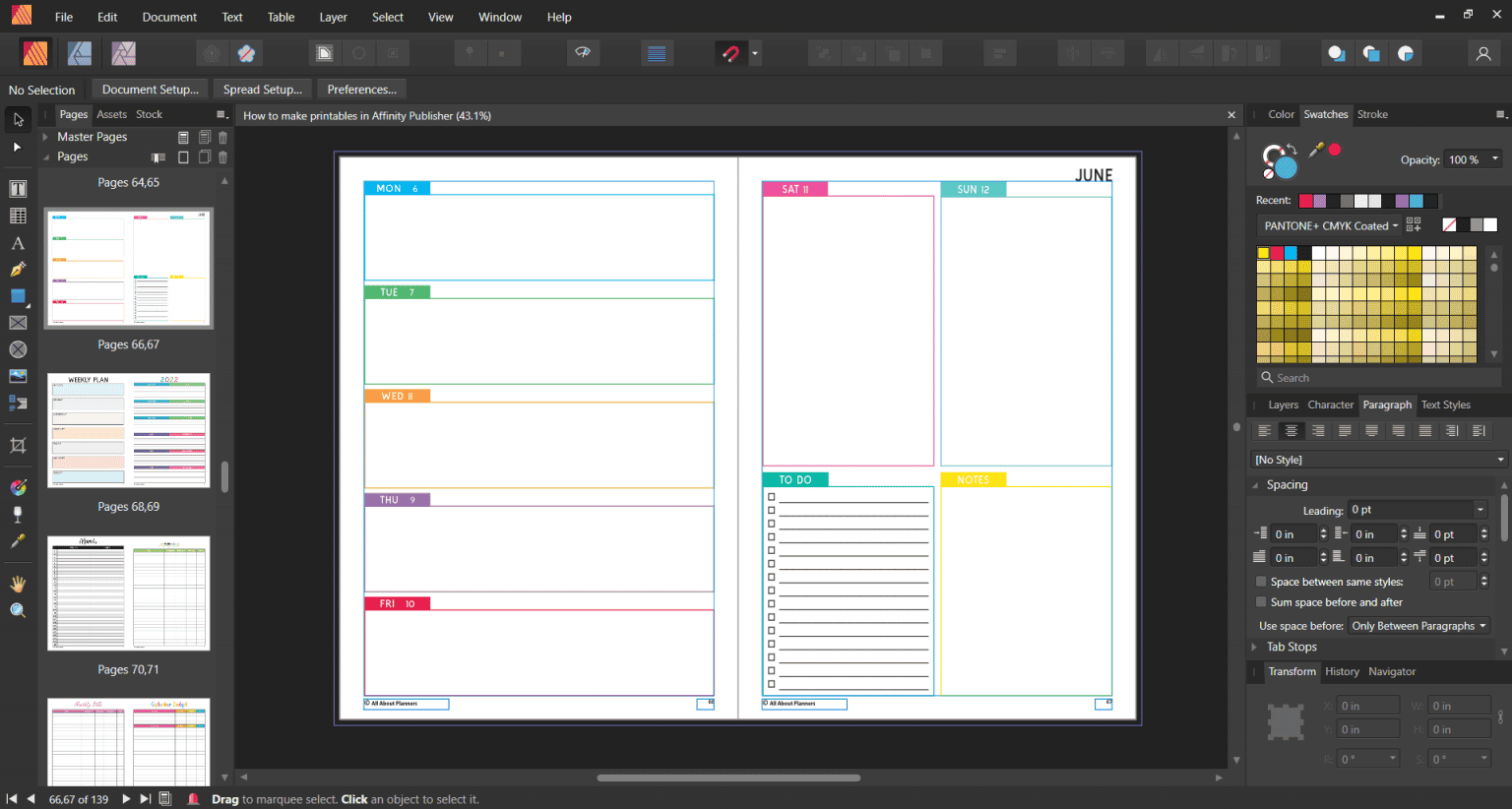
Task: Open the PANTONE+ CMYK Coated palette dropdown
Action: coord(1330,225)
